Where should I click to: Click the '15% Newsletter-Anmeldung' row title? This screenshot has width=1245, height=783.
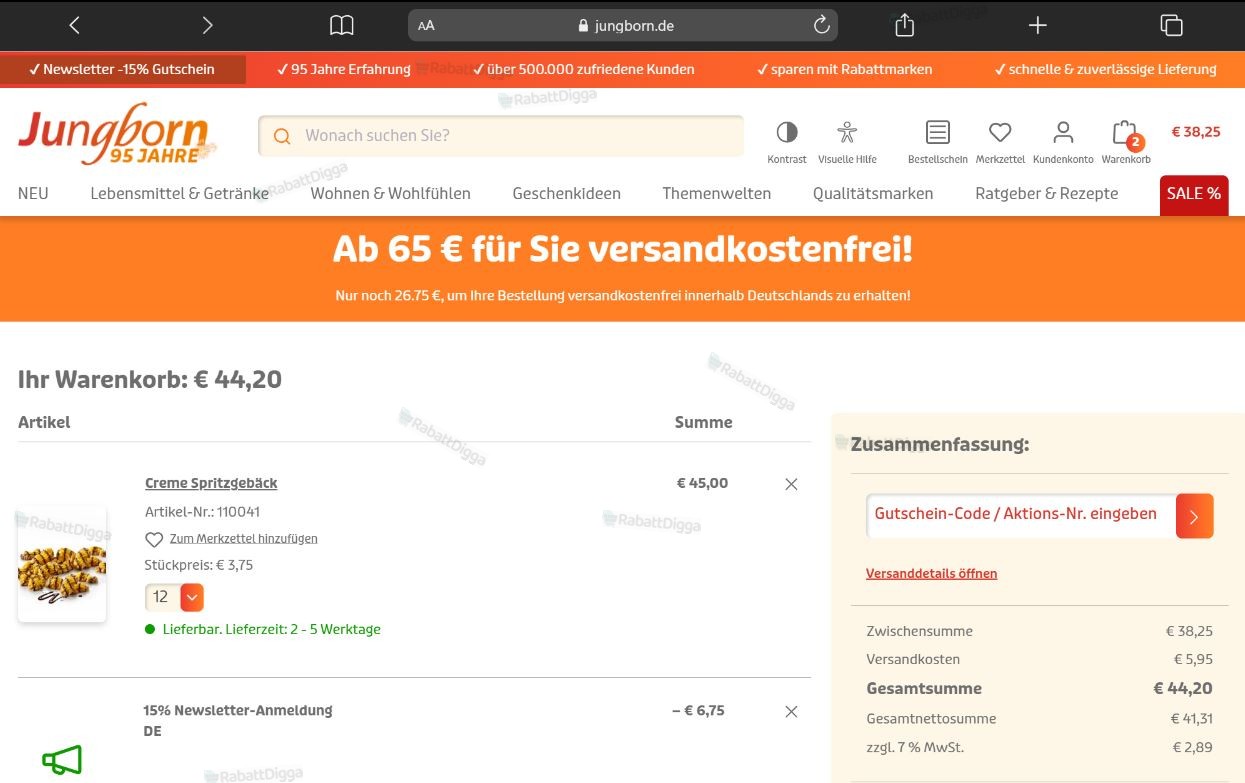pos(237,711)
